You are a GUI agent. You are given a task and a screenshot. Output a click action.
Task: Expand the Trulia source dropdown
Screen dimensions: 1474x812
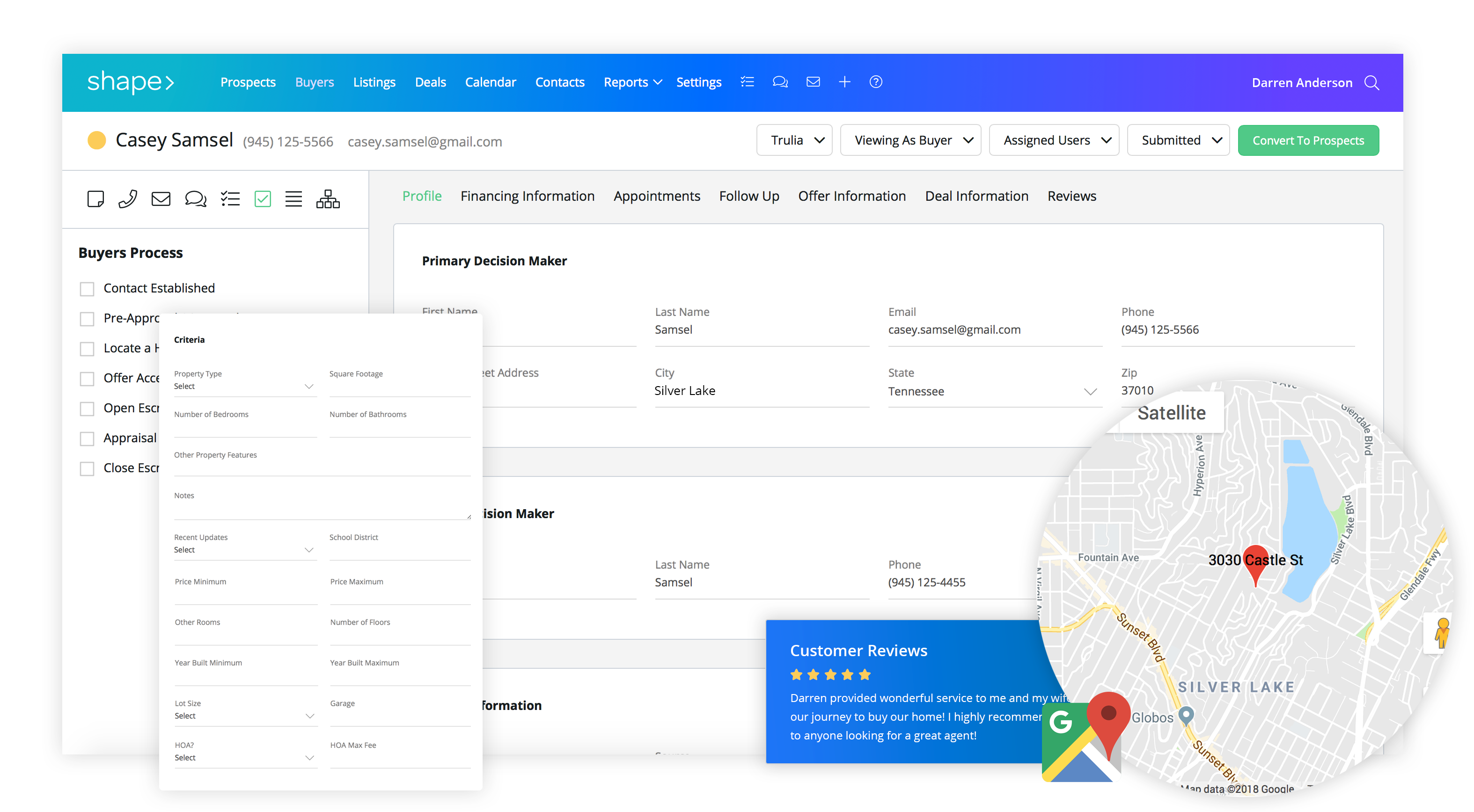(x=794, y=140)
